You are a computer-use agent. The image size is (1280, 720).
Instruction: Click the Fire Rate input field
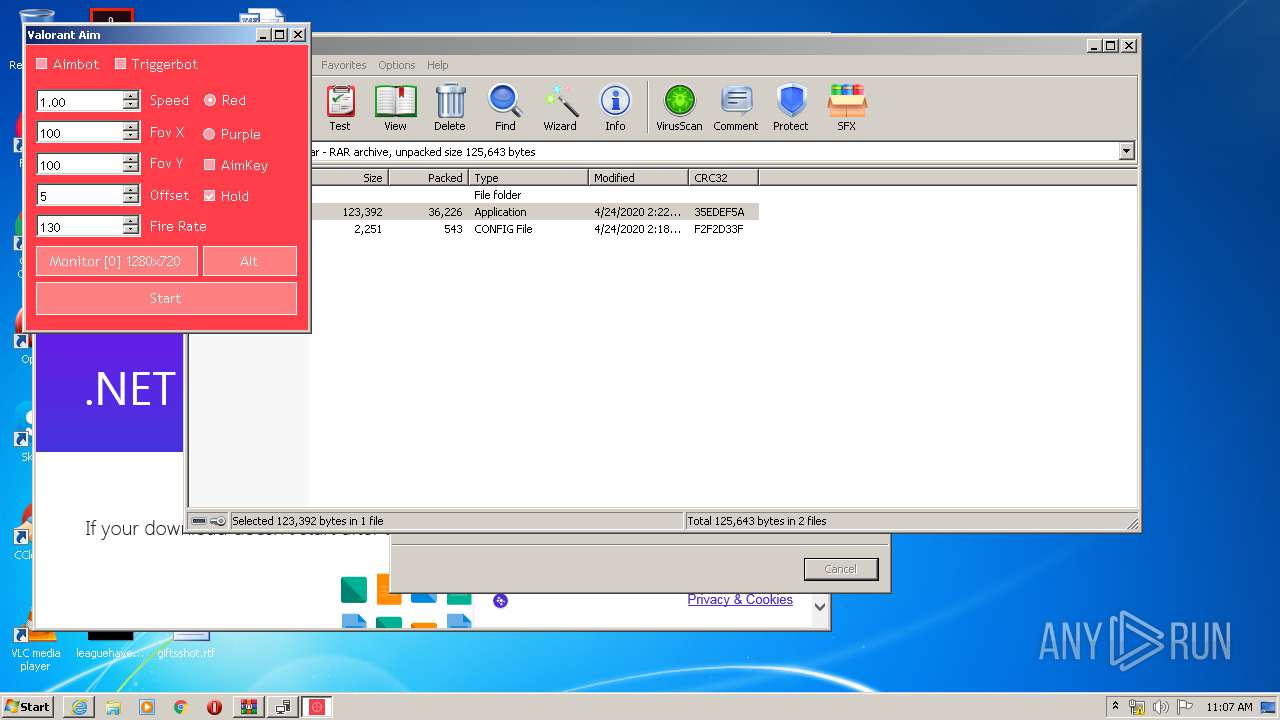80,226
